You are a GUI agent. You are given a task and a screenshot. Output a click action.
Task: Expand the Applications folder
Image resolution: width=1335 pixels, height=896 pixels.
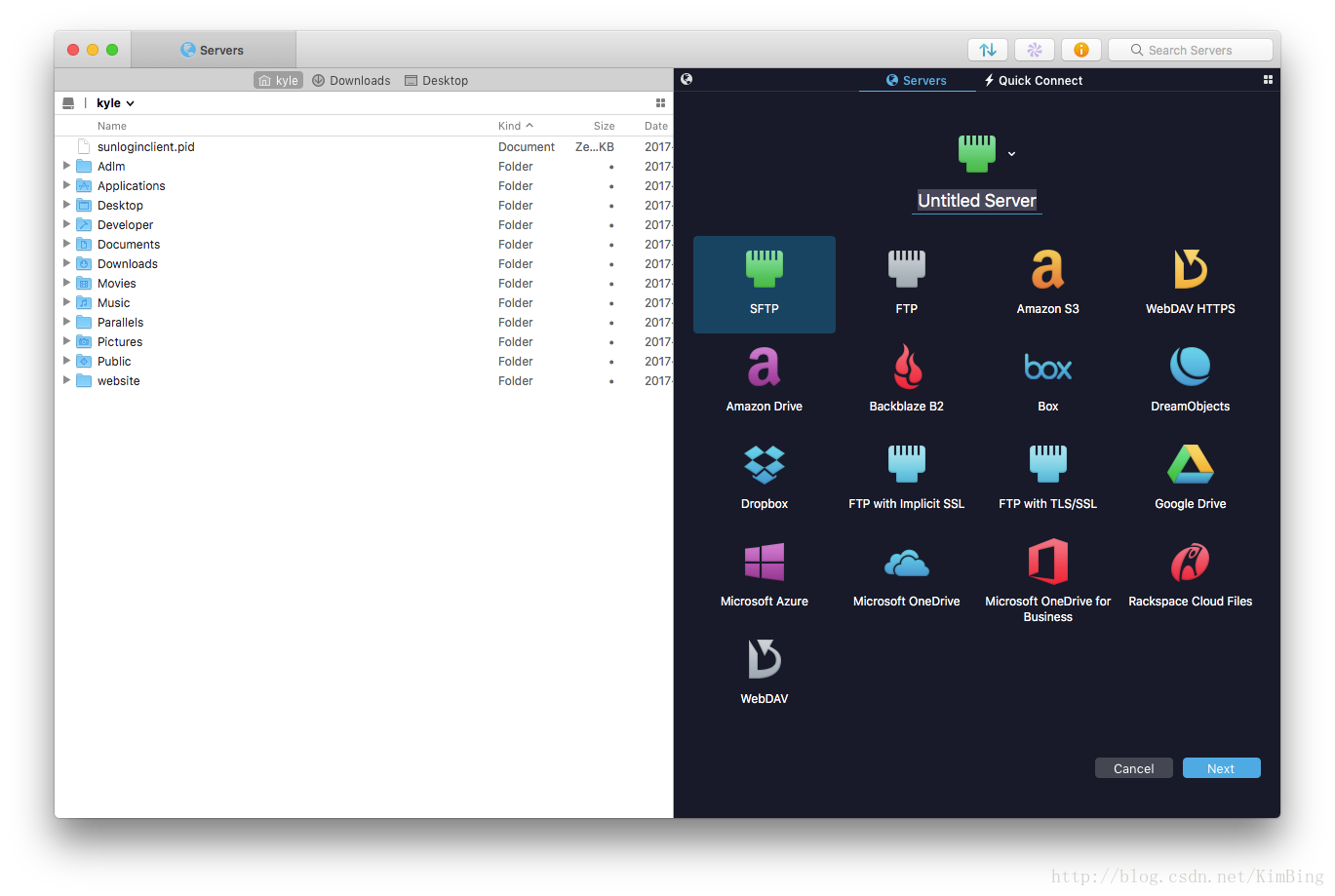click(66, 185)
